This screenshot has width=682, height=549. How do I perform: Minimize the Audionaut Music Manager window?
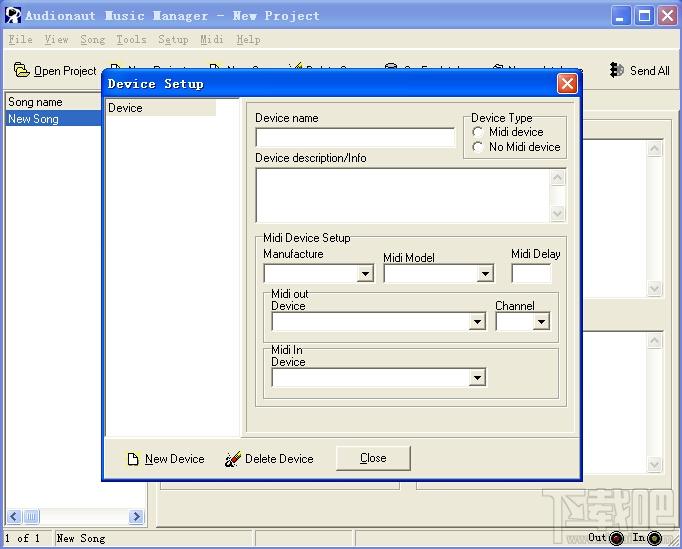point(621,16)
